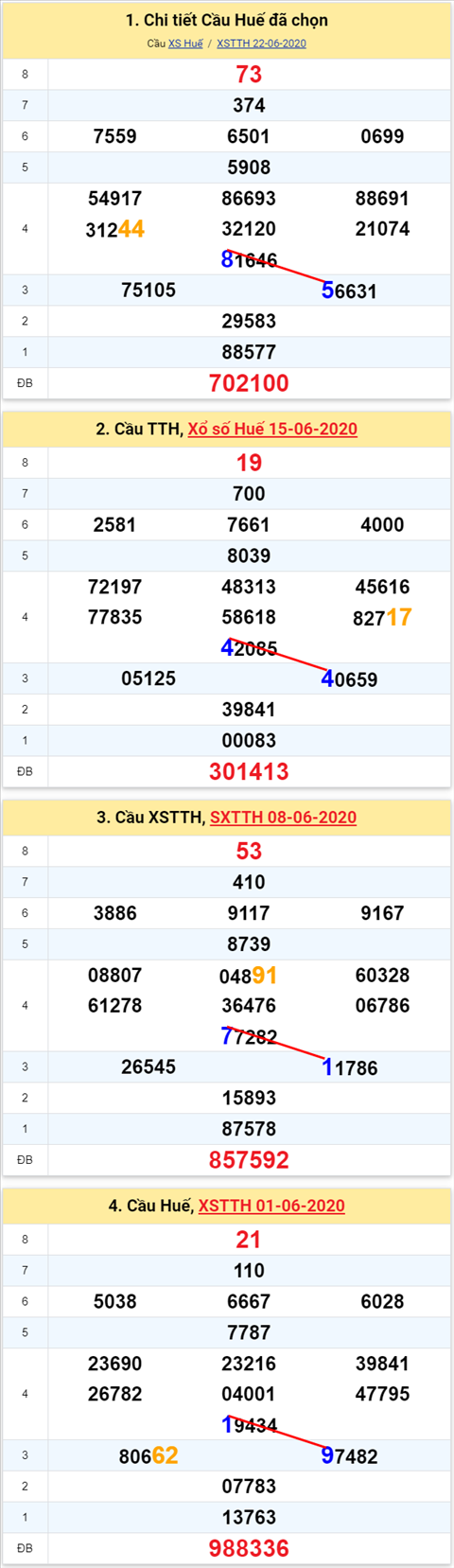Select eighth prize number 53

coord(249,851)
